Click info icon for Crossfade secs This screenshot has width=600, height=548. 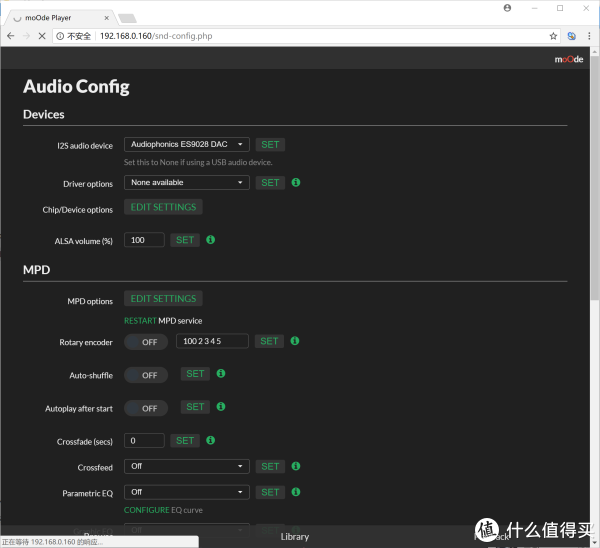(211, 440)
